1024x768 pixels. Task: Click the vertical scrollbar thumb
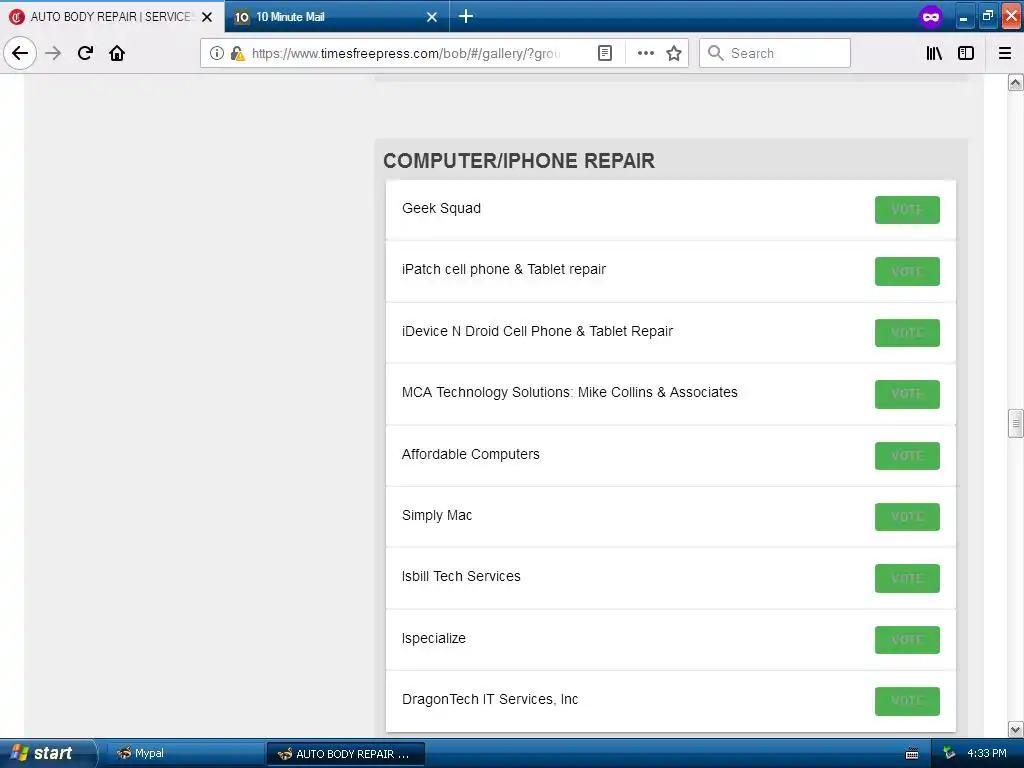click(1015, 423)
